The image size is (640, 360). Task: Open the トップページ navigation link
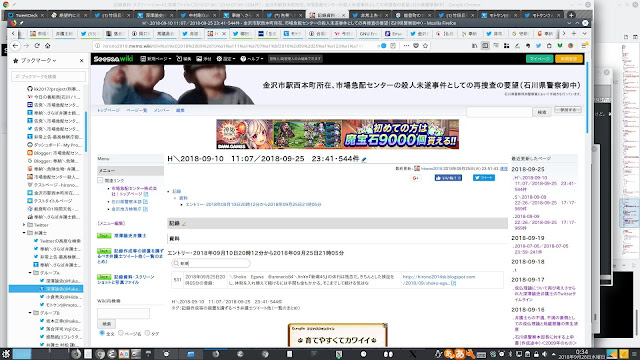pos(108,110)
